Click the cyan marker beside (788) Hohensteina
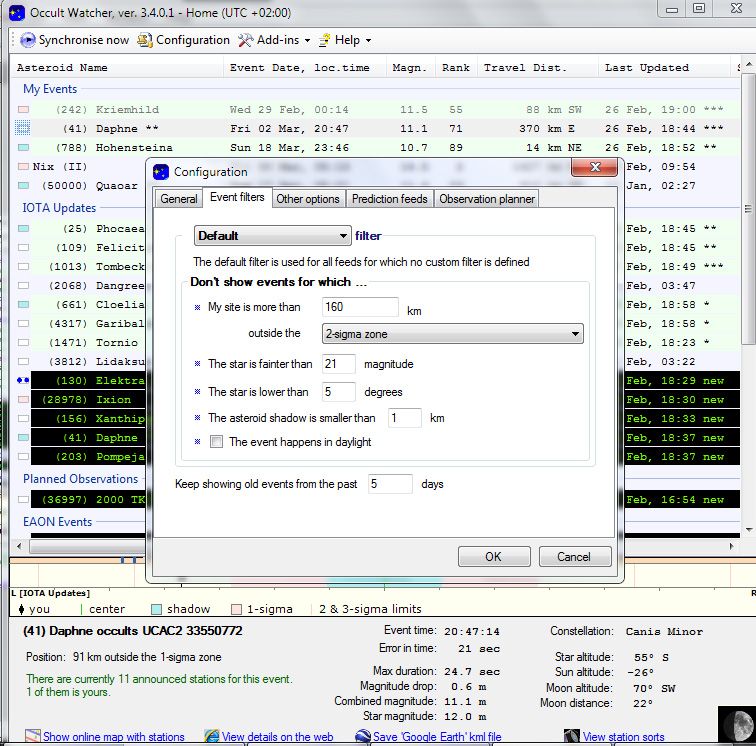This screenshot has width=756, height=746. (23, 148)
